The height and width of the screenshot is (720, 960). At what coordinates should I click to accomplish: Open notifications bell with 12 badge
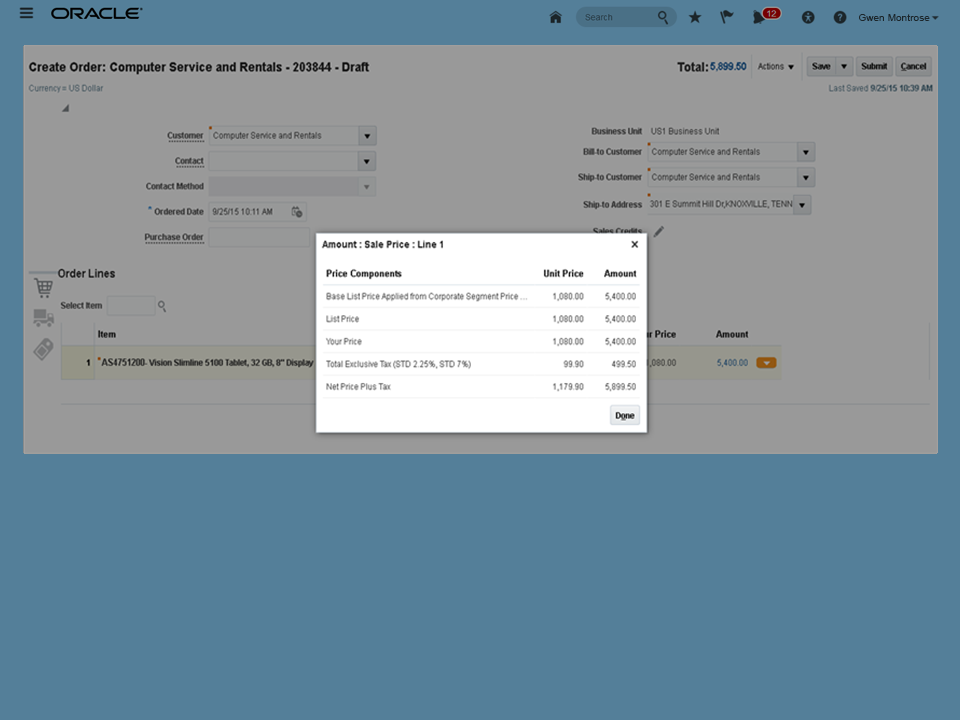click(x=765, y=16)
